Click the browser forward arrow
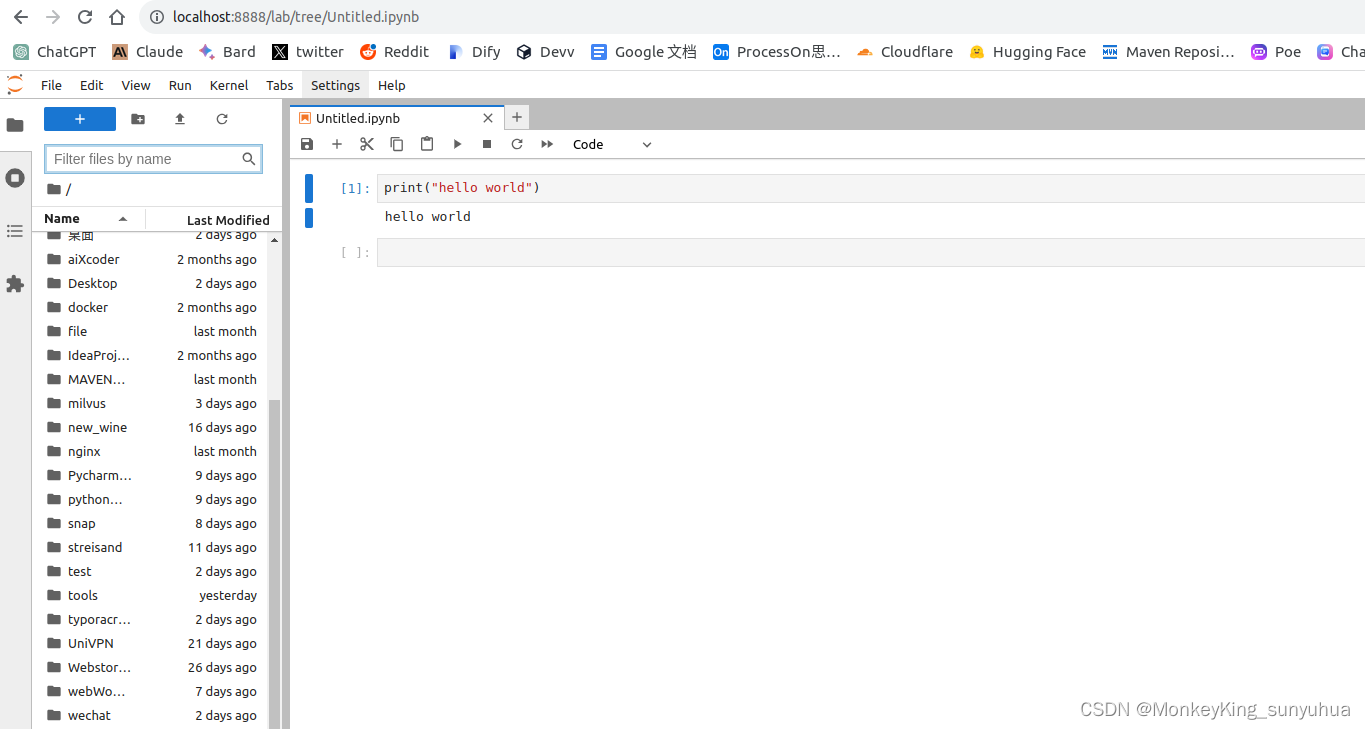 pyautogui.click(x=53, y=17)
